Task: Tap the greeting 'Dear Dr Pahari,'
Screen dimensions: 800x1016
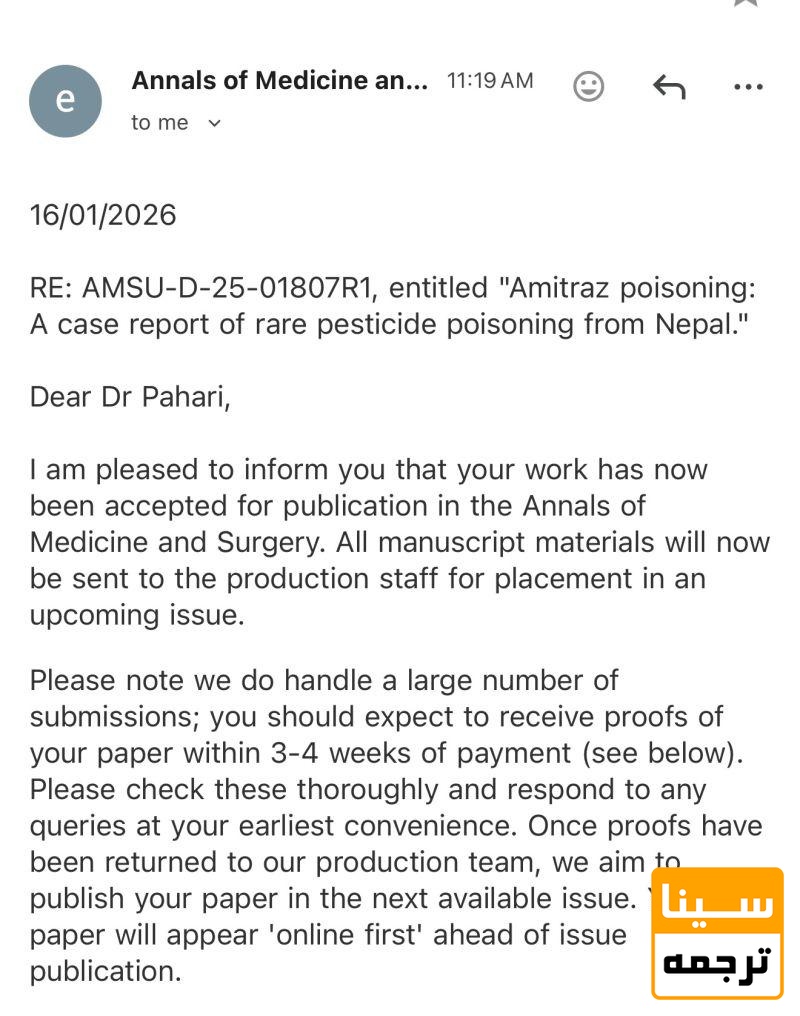Action: [130, 397]
